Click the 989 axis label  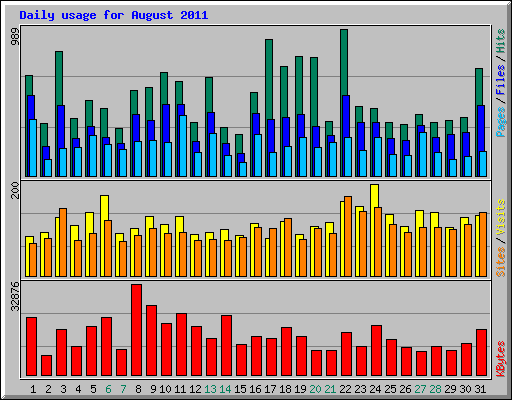coord(15,37)
